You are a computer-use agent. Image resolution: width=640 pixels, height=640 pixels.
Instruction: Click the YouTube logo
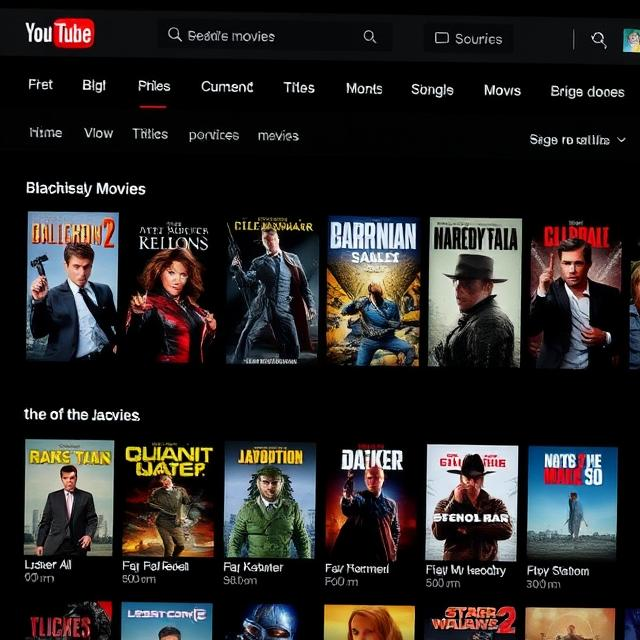pyautogui.click(x=59, y=34)
